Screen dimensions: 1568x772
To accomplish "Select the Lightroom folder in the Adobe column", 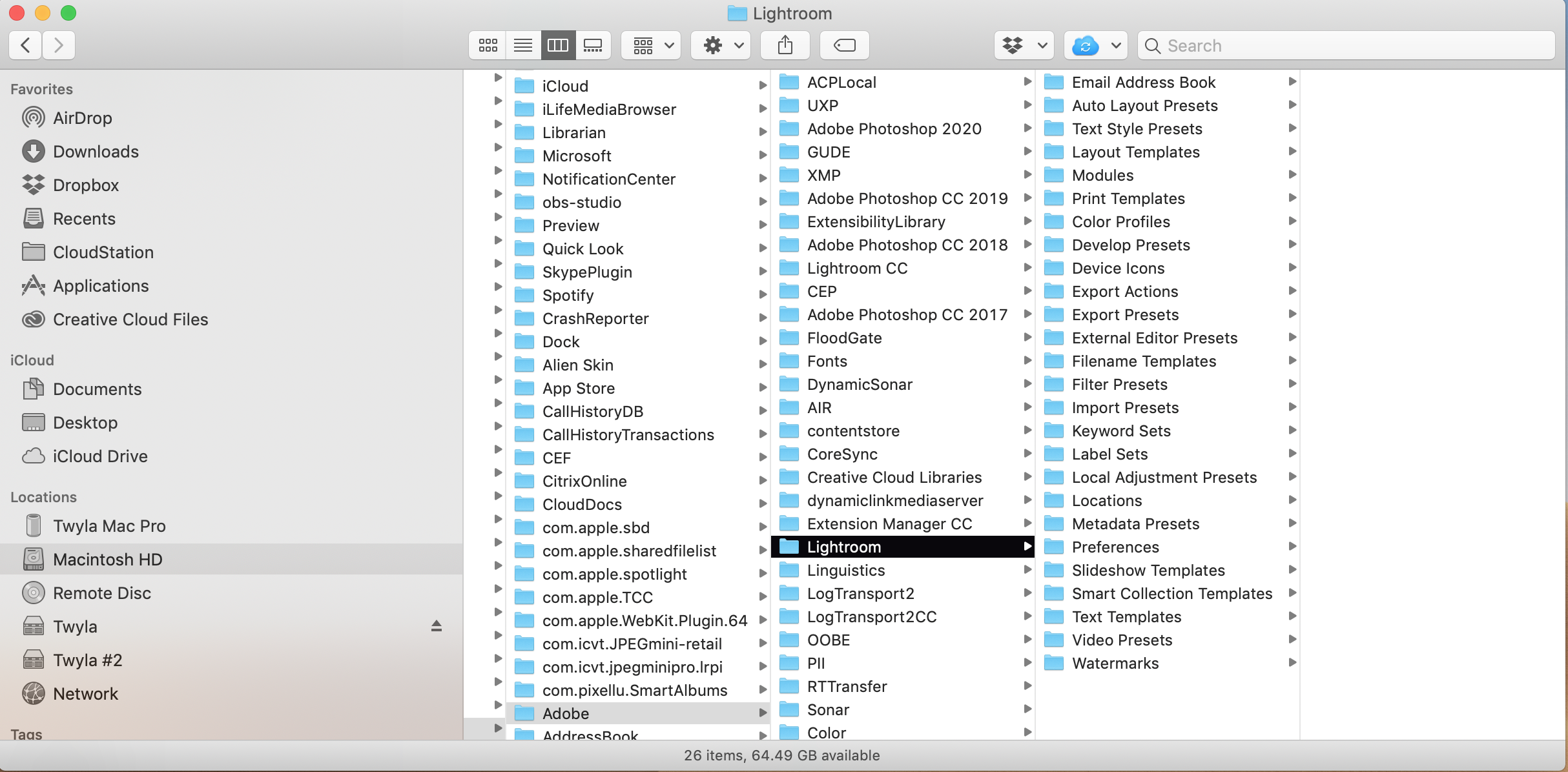I will tap(903, 547).
